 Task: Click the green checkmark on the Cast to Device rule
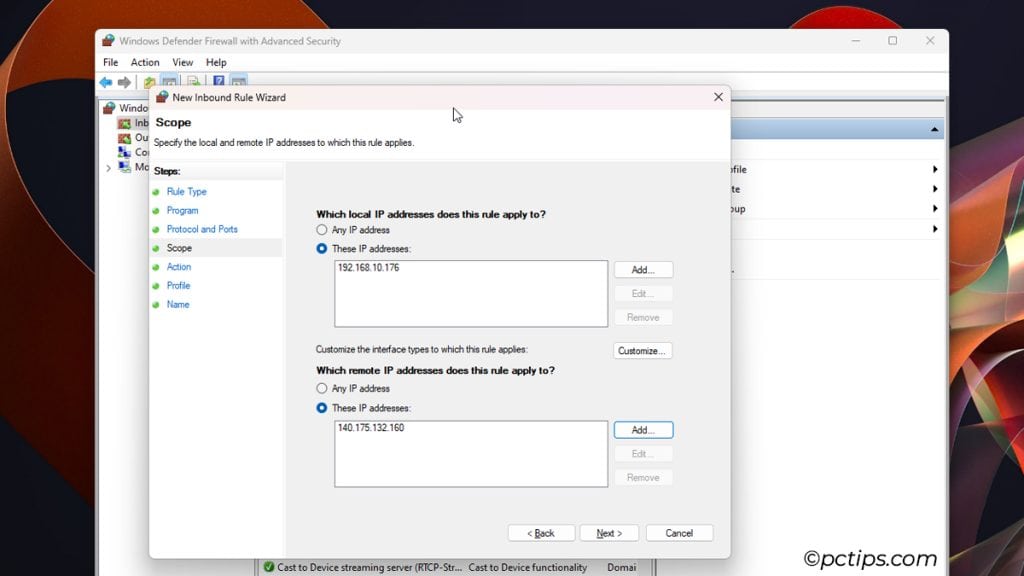pos(270,566)
